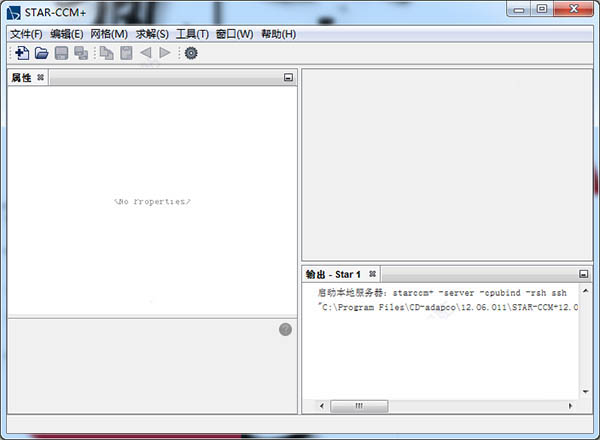This screenshot has height=440, width=600.
Task: Open the 帮助(H) menu
Action: coord(279,34)
